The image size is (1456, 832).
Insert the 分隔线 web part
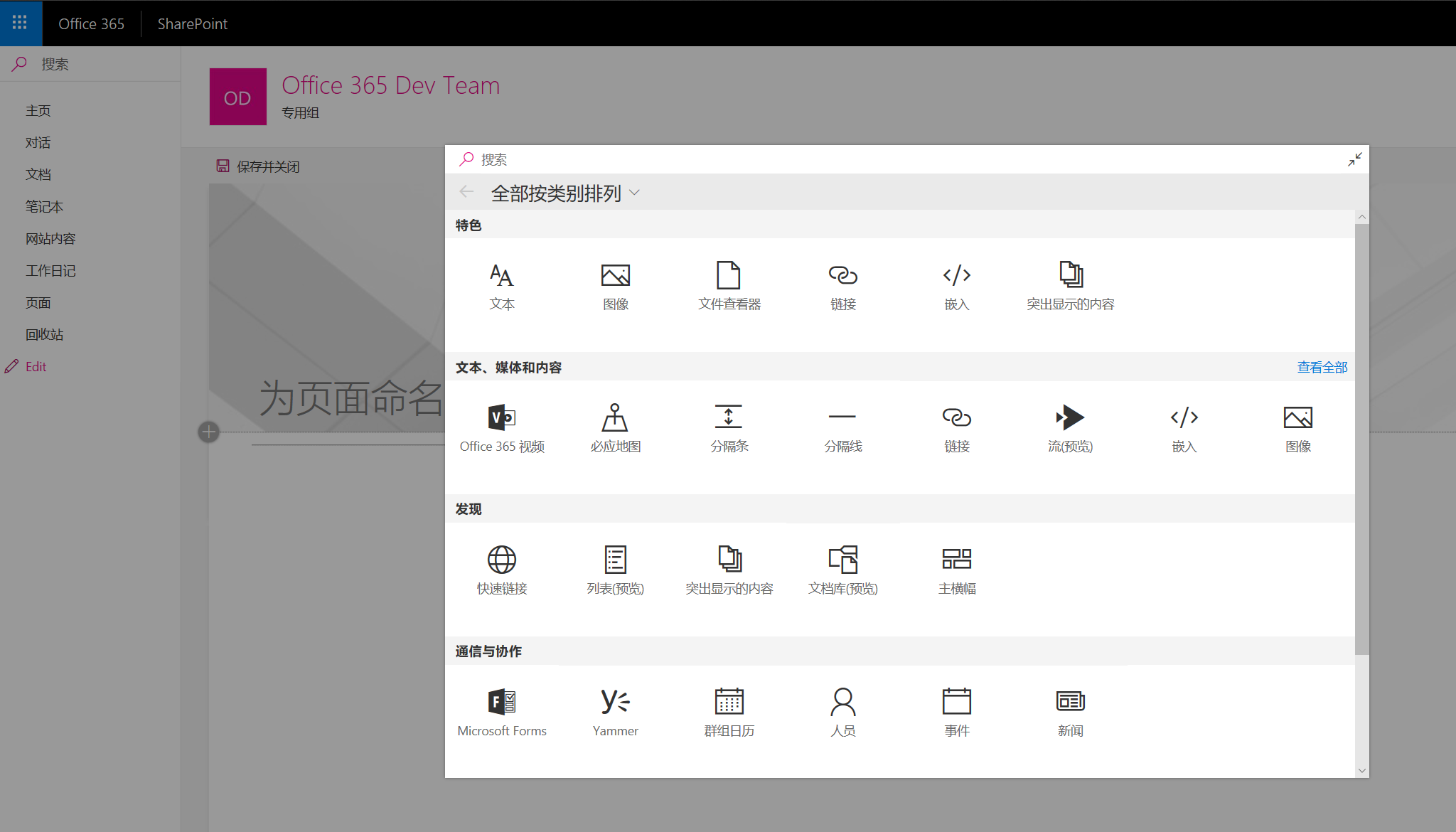pyautogui.click(x=842, y=427)
